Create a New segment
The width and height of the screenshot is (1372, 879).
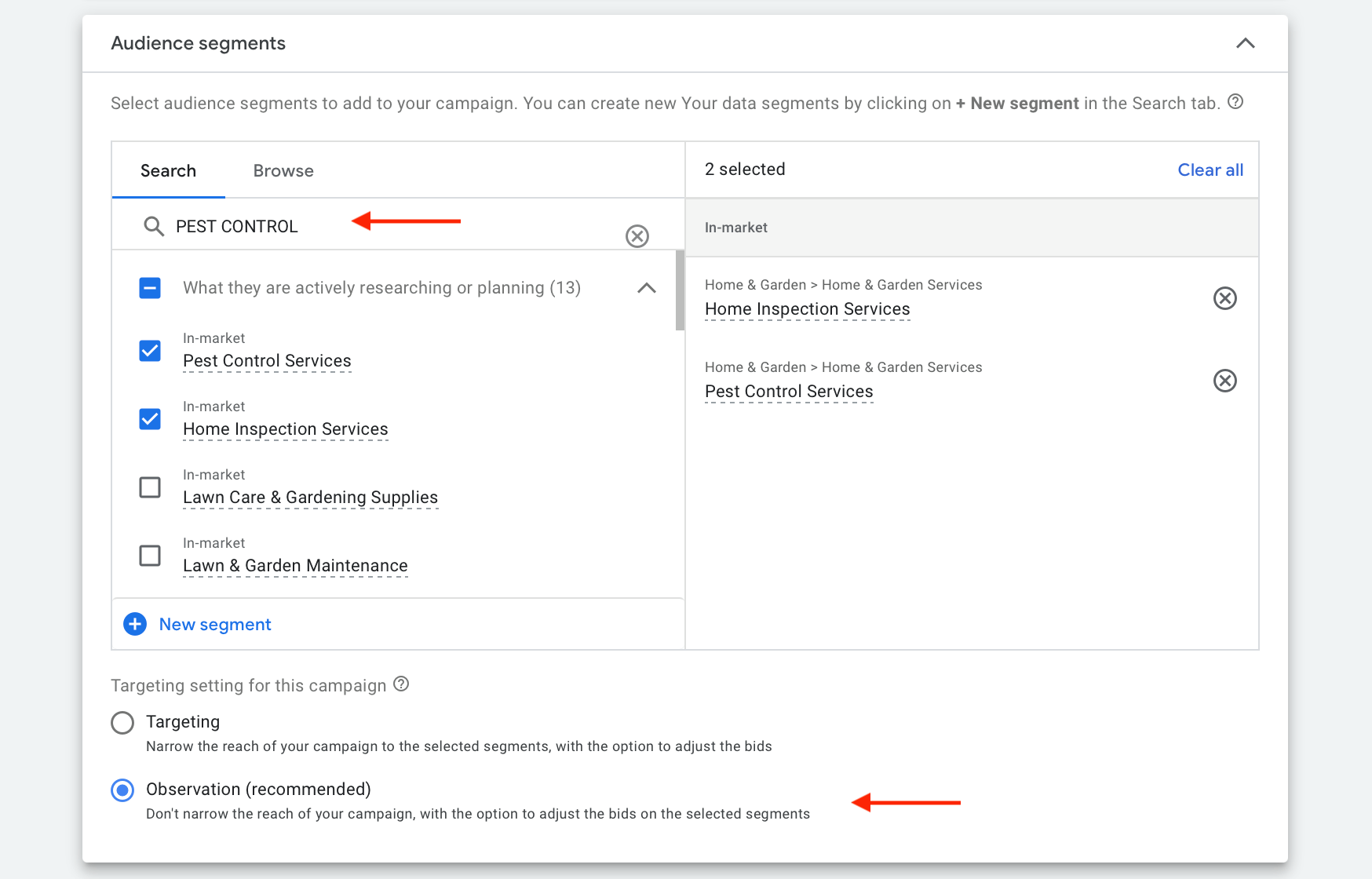214,624
